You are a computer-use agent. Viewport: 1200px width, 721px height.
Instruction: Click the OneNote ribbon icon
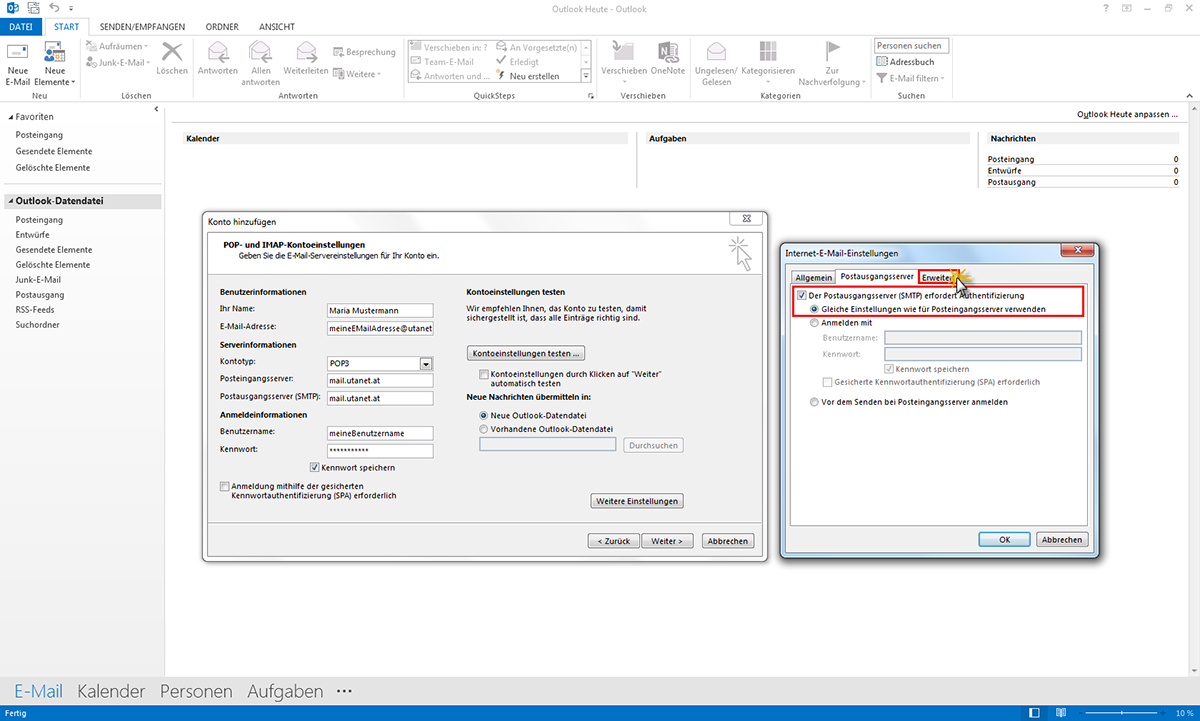(668, 58)
